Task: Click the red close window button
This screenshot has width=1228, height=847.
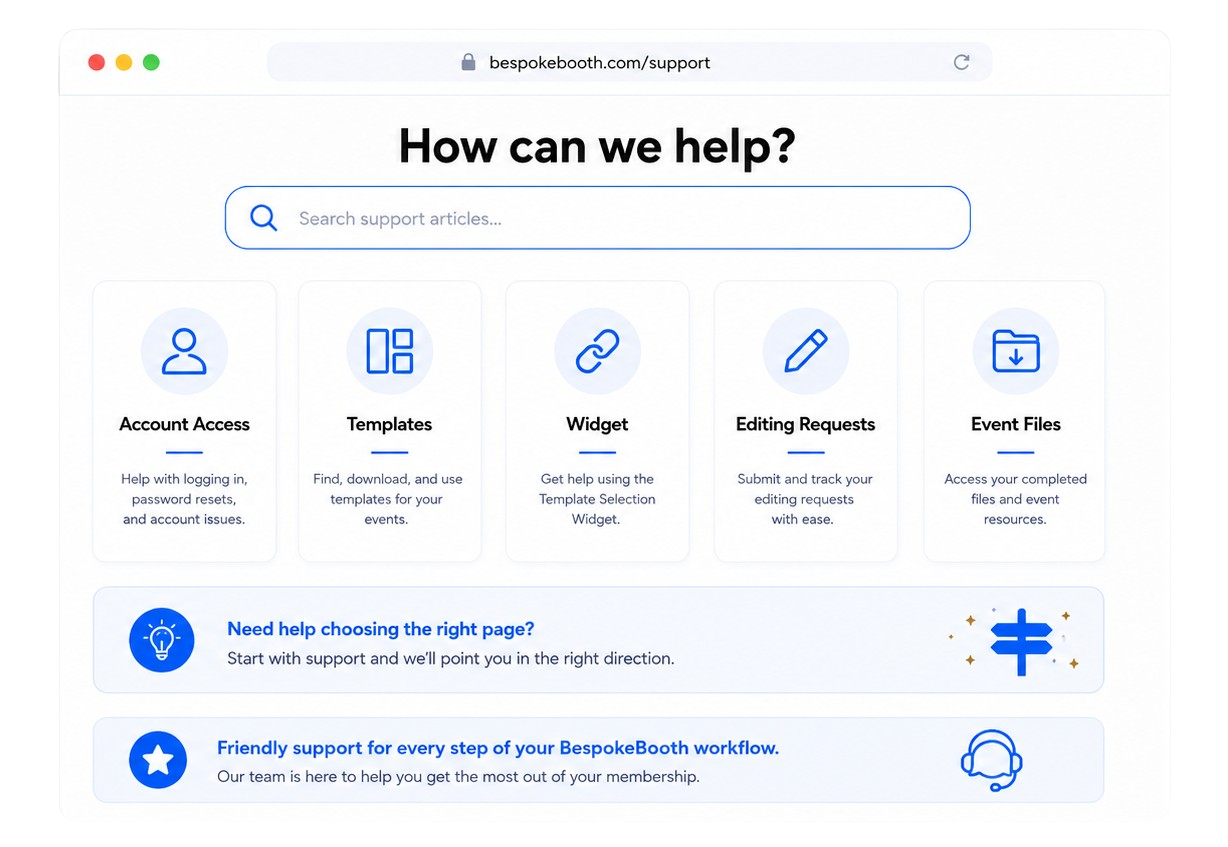Action: [x=97, y=62]
